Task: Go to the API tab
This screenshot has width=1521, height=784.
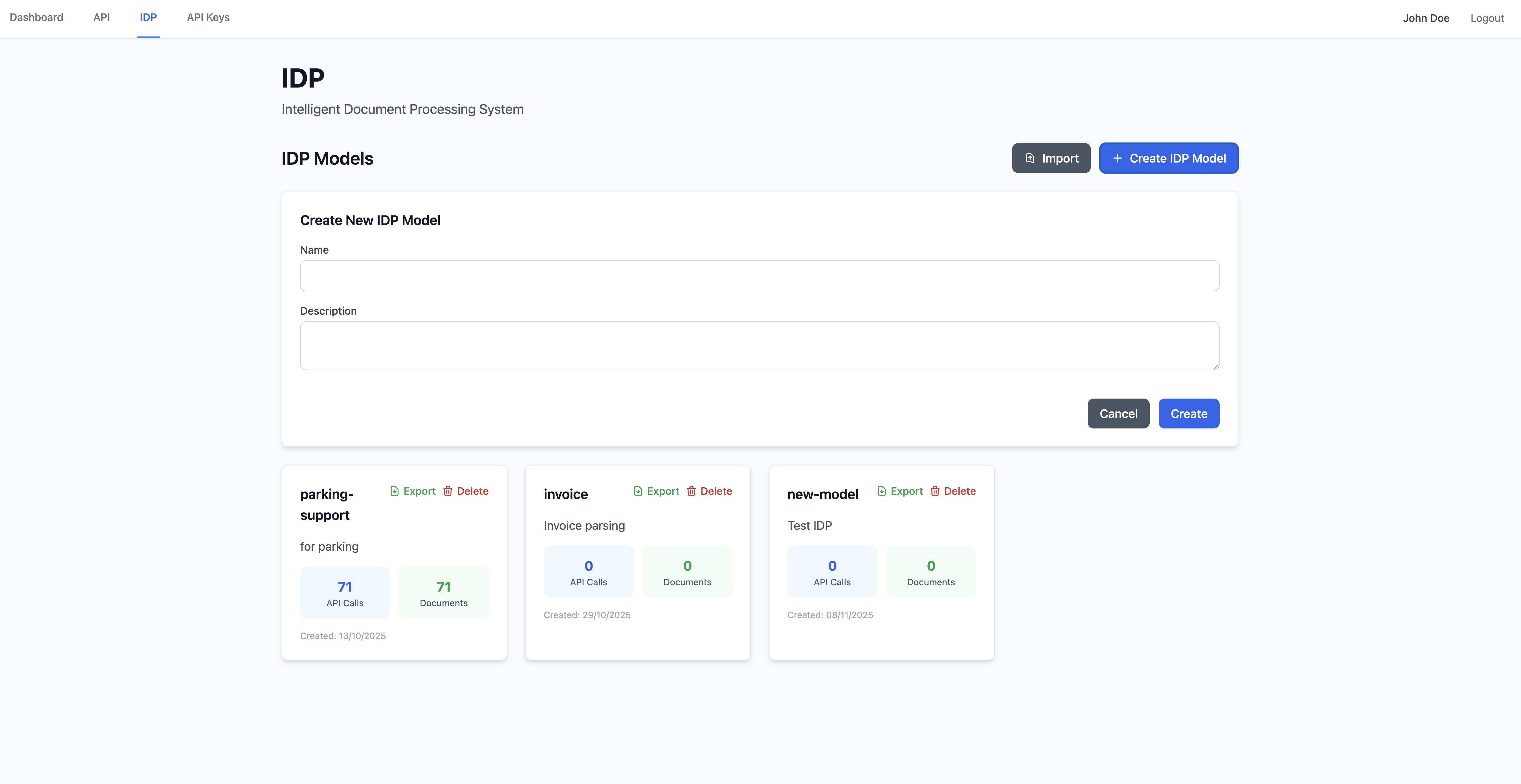Action: click(102, 18)
